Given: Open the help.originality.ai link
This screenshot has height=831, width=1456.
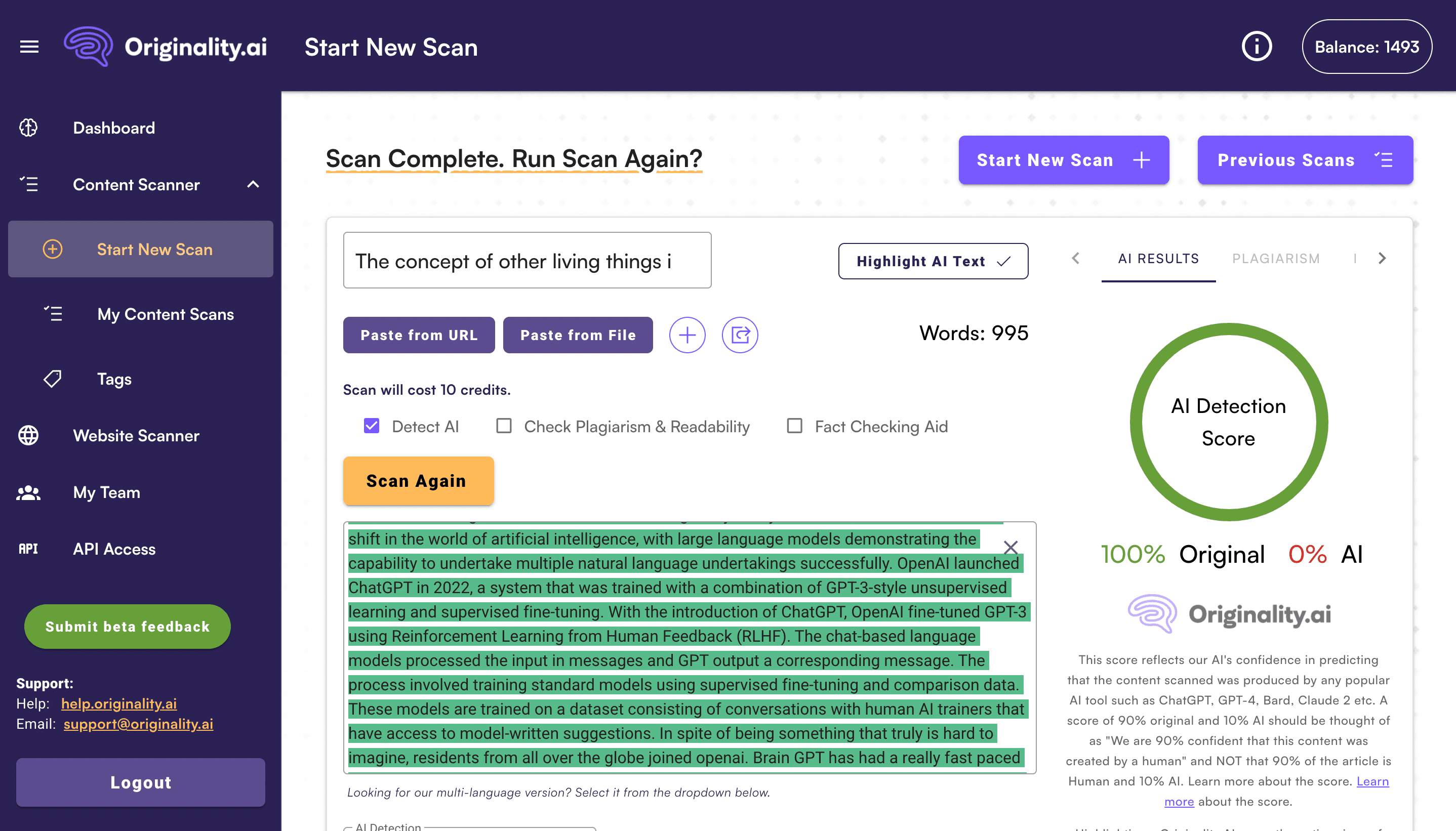Looking at the screenshot, I should tap(118, 704).
